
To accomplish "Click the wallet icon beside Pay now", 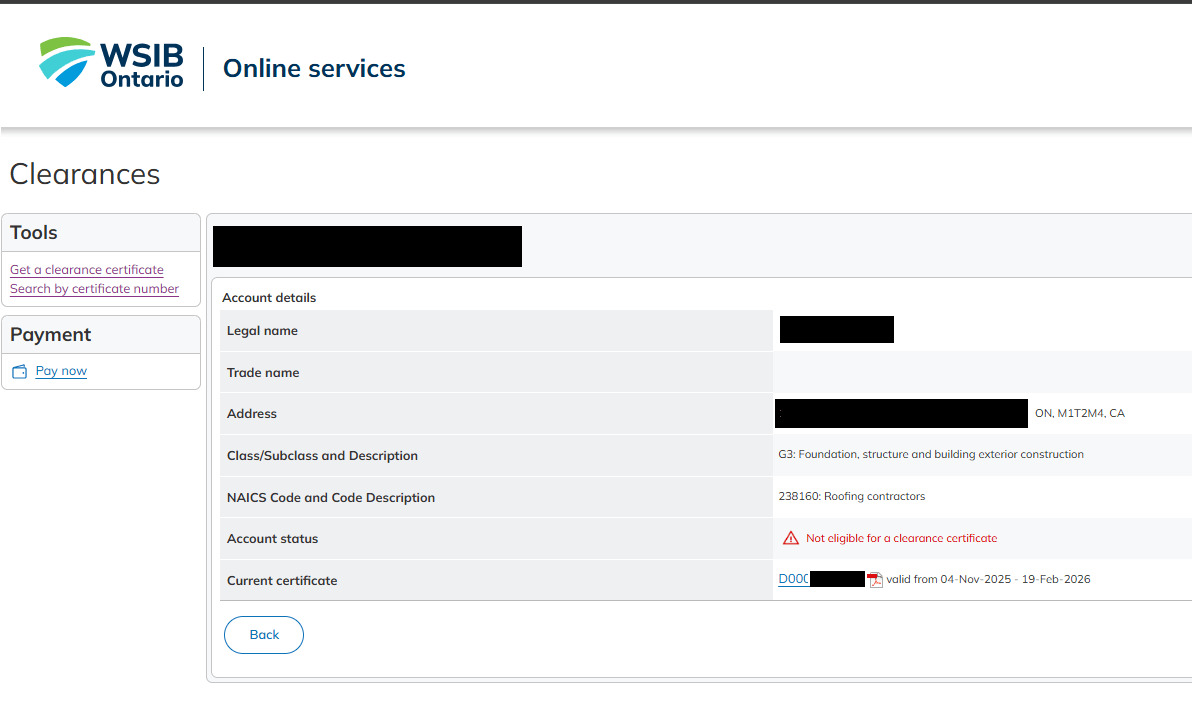I will click(x=20, y=372).
